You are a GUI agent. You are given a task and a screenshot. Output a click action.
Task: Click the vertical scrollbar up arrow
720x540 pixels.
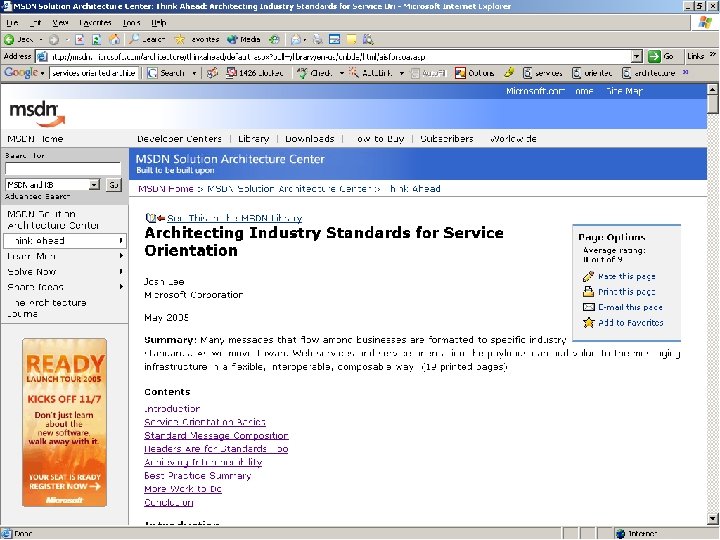[713, 90]
